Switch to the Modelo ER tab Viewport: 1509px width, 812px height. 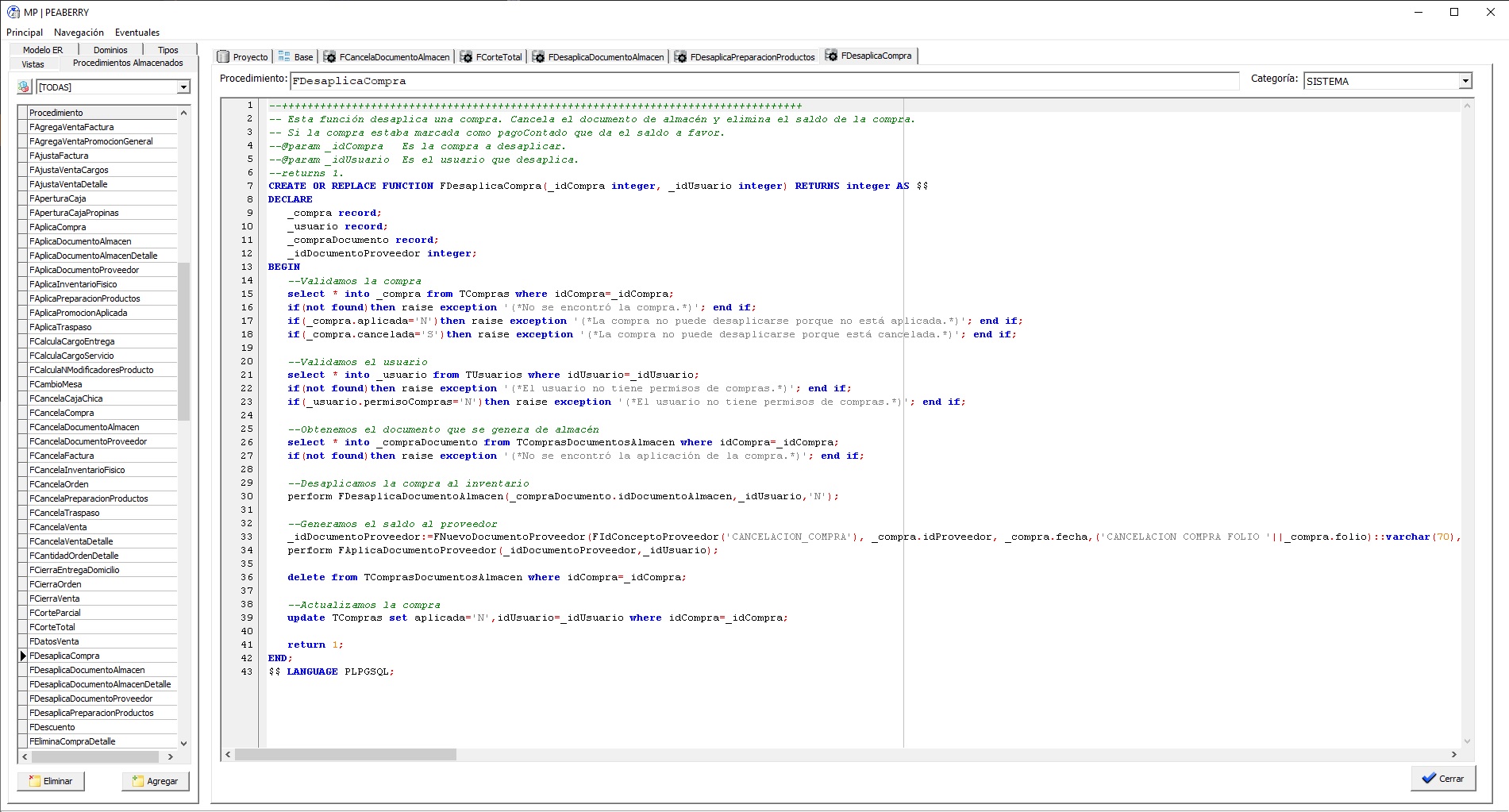[x=43, y=50]
